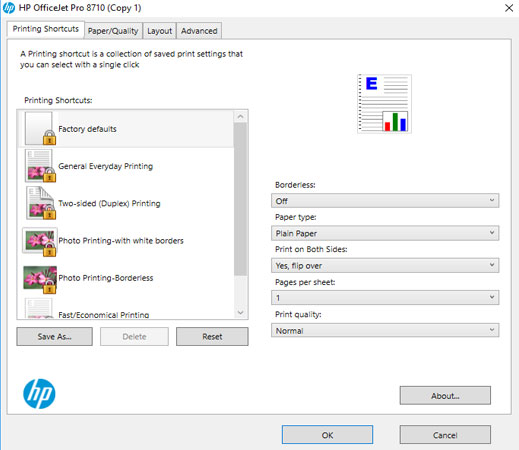Click the General Everyday Printing shortcut icon
The width and height of the screenshot is (519, 450).
click(x=40, y=166)
